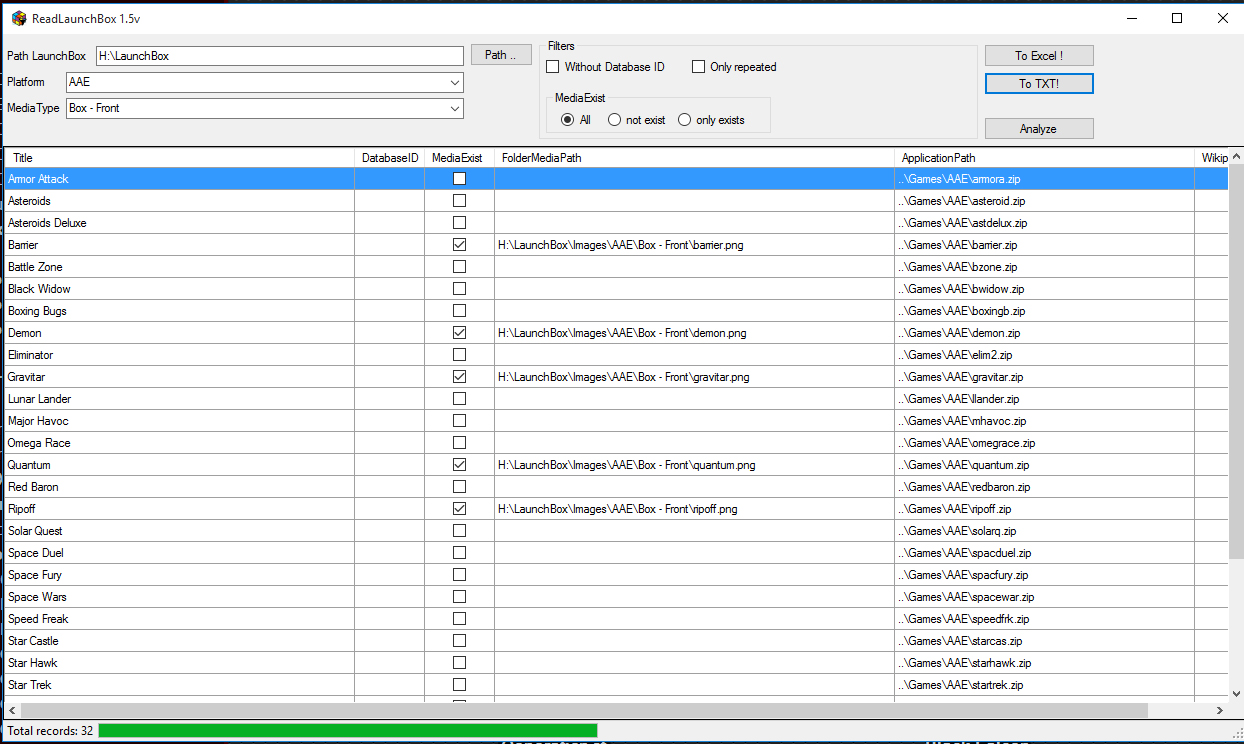This screenshot has height=744, width=1244.
Task: Click the Path LaunchBox input field
Action: tap(280, 56)
